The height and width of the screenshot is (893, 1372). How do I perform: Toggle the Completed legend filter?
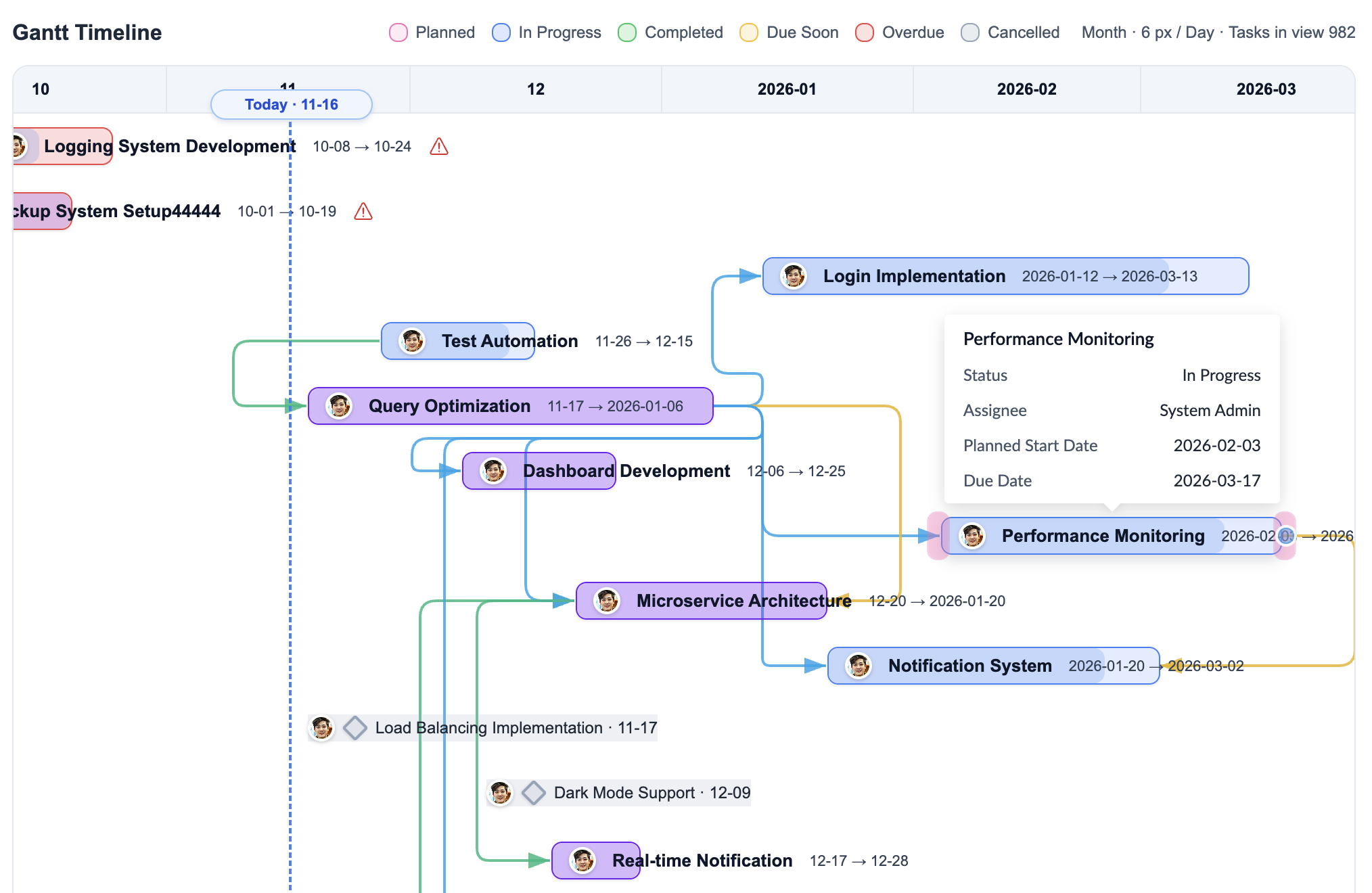click(628, 32)
